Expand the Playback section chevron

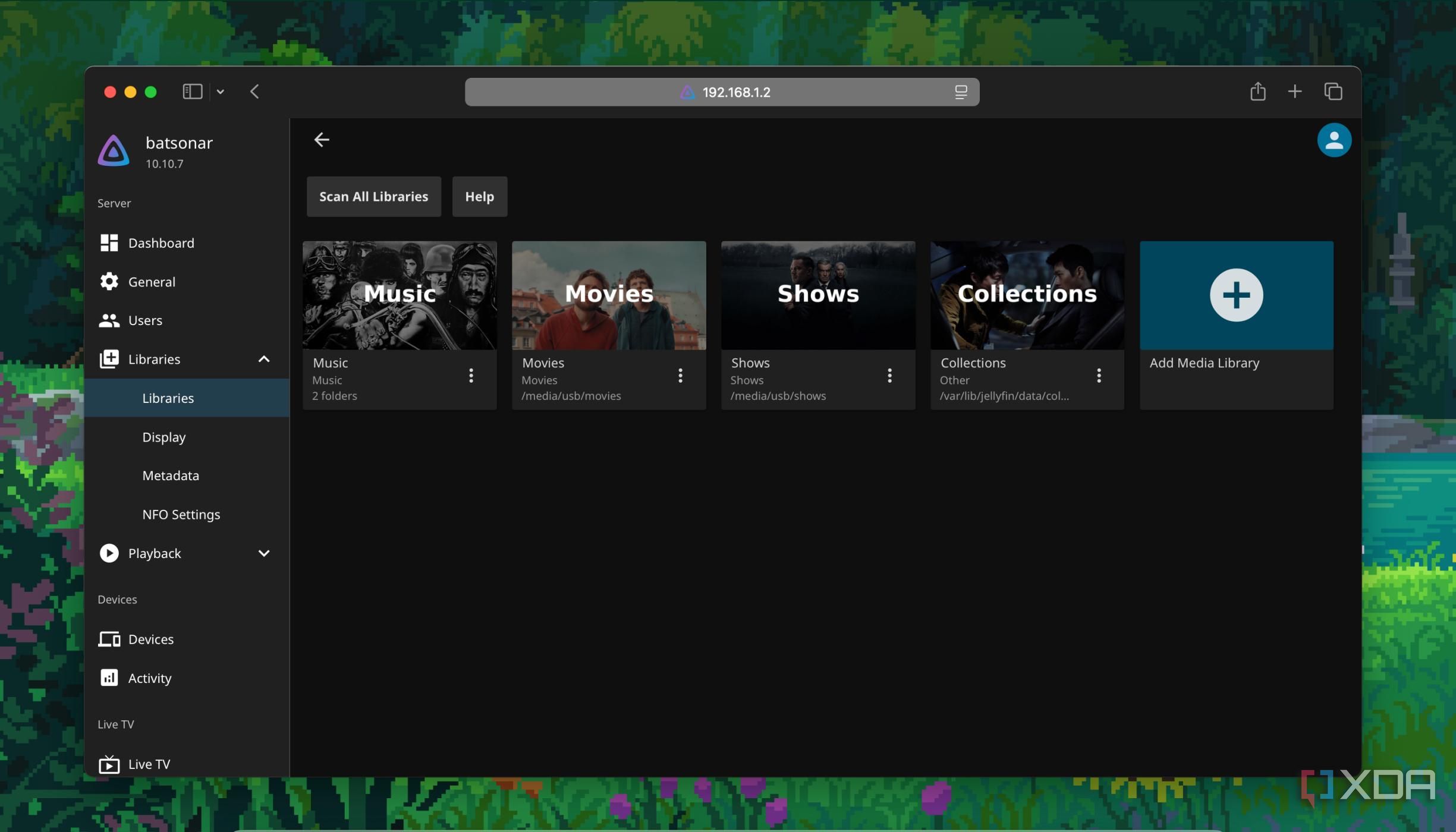264,553
